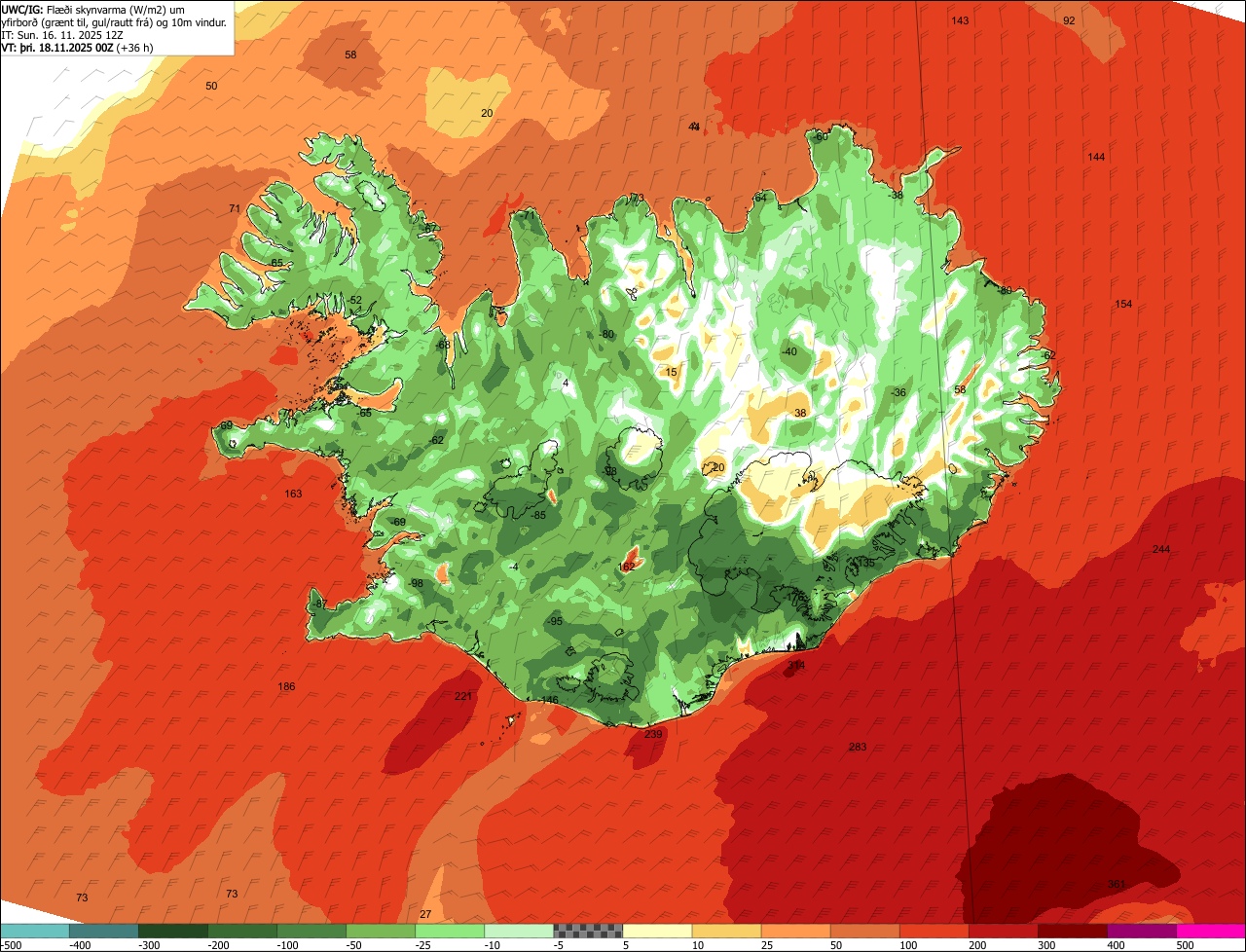Click the -100 to -50 green legend swatch
This screenshot has width=1246, height=952.
click(311, 931)
